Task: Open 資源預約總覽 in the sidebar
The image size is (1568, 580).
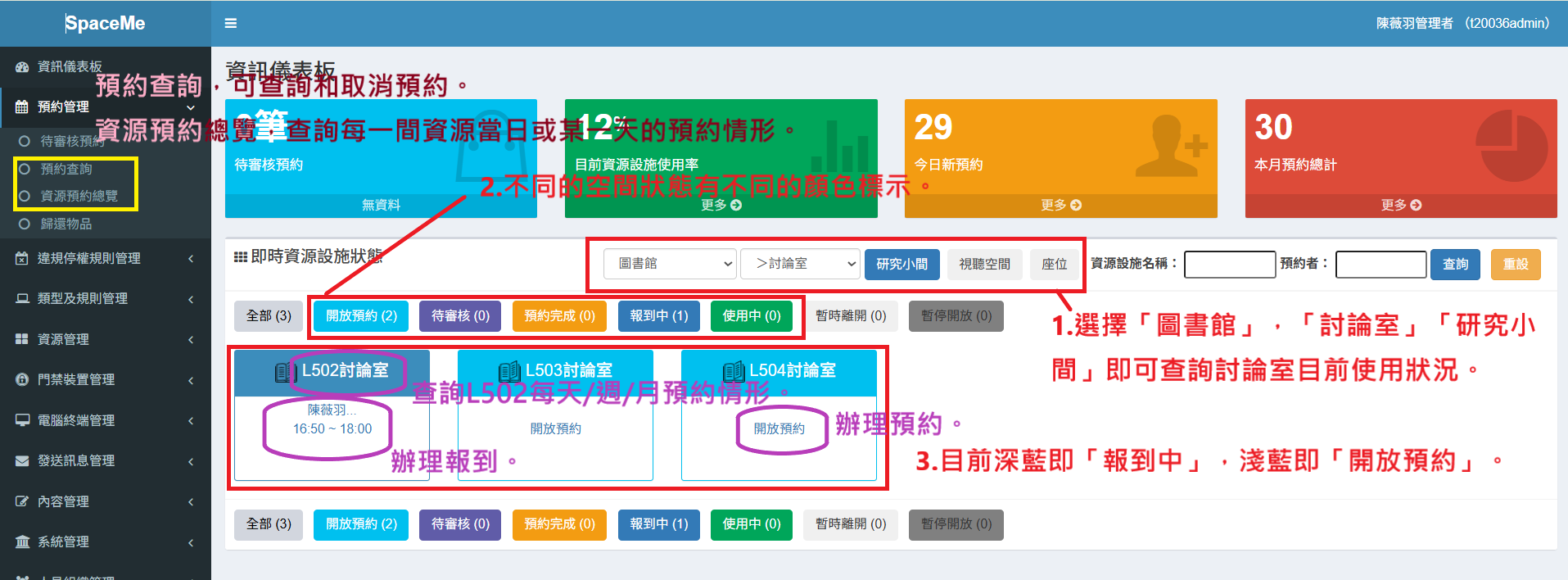Action: 79,197
